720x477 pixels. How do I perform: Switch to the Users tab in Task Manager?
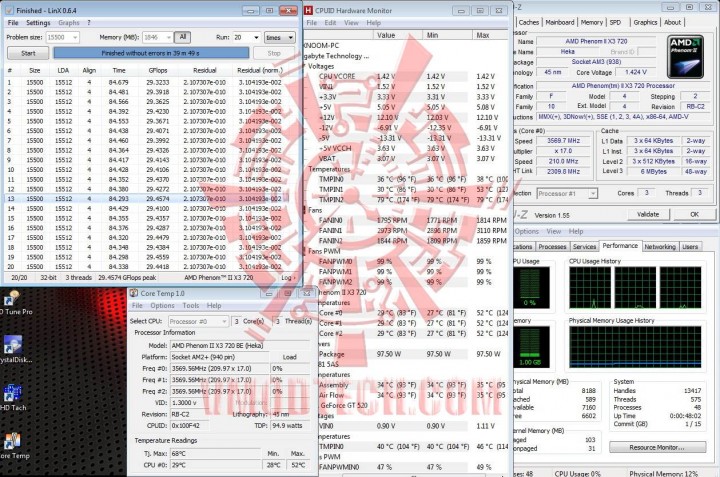pos(690,247)
